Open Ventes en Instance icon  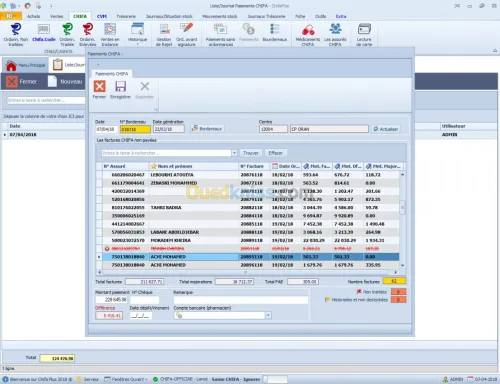(110, 29)
